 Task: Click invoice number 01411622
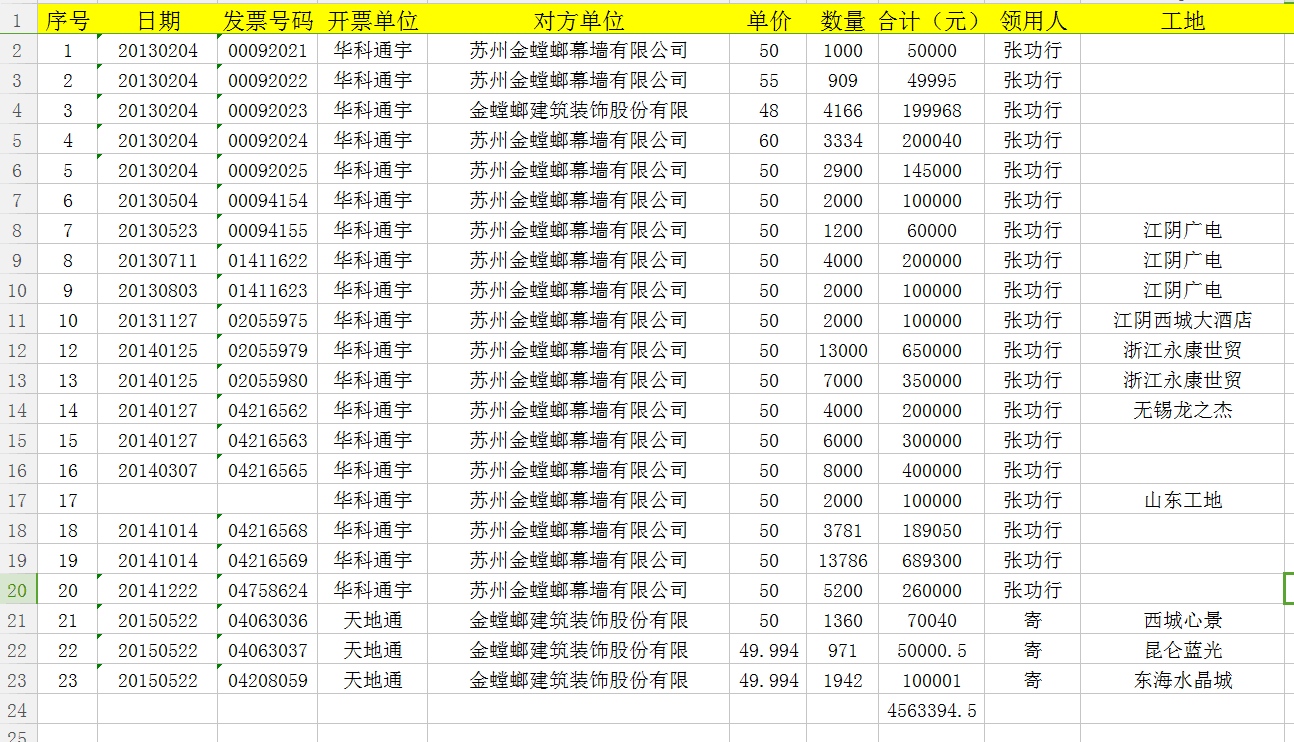[268, 260]
